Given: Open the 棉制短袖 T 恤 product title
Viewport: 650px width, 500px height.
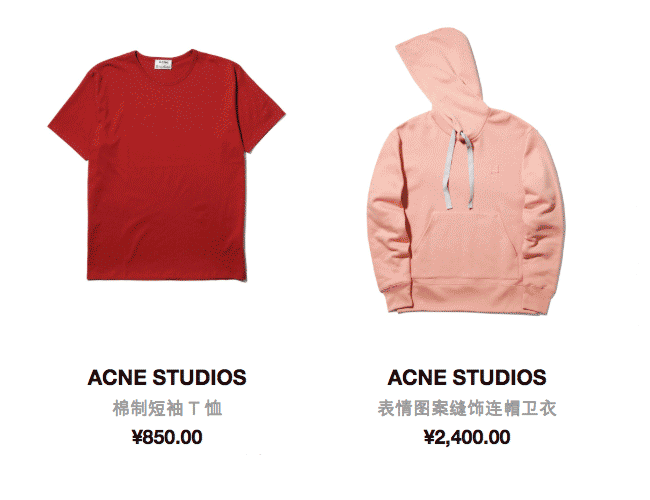Looking at the screenshot, I should (167, 408).
